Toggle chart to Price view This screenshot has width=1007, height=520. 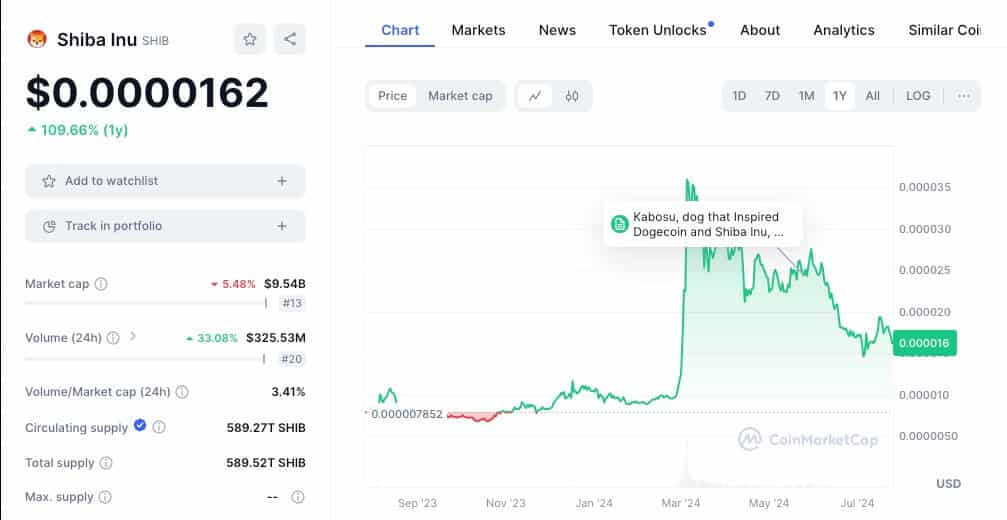pyautogui.click(x=392, y=96)
